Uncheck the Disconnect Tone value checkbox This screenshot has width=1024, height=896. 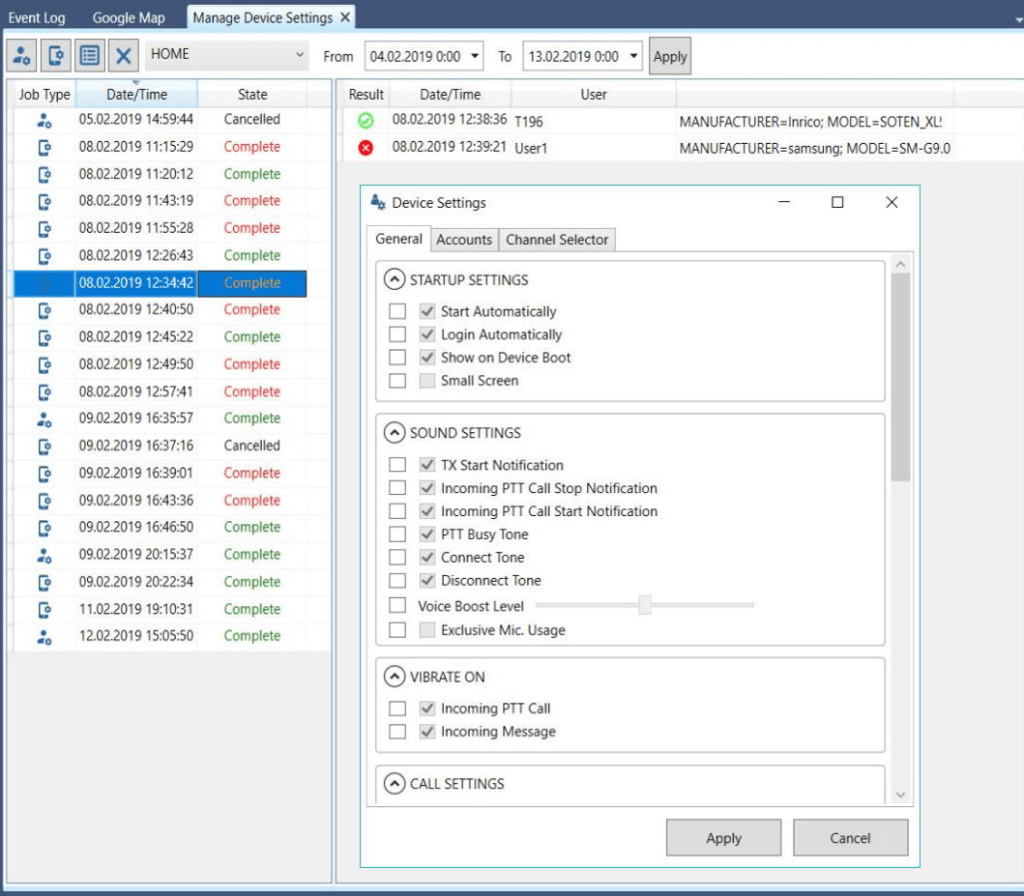point(427,580)
